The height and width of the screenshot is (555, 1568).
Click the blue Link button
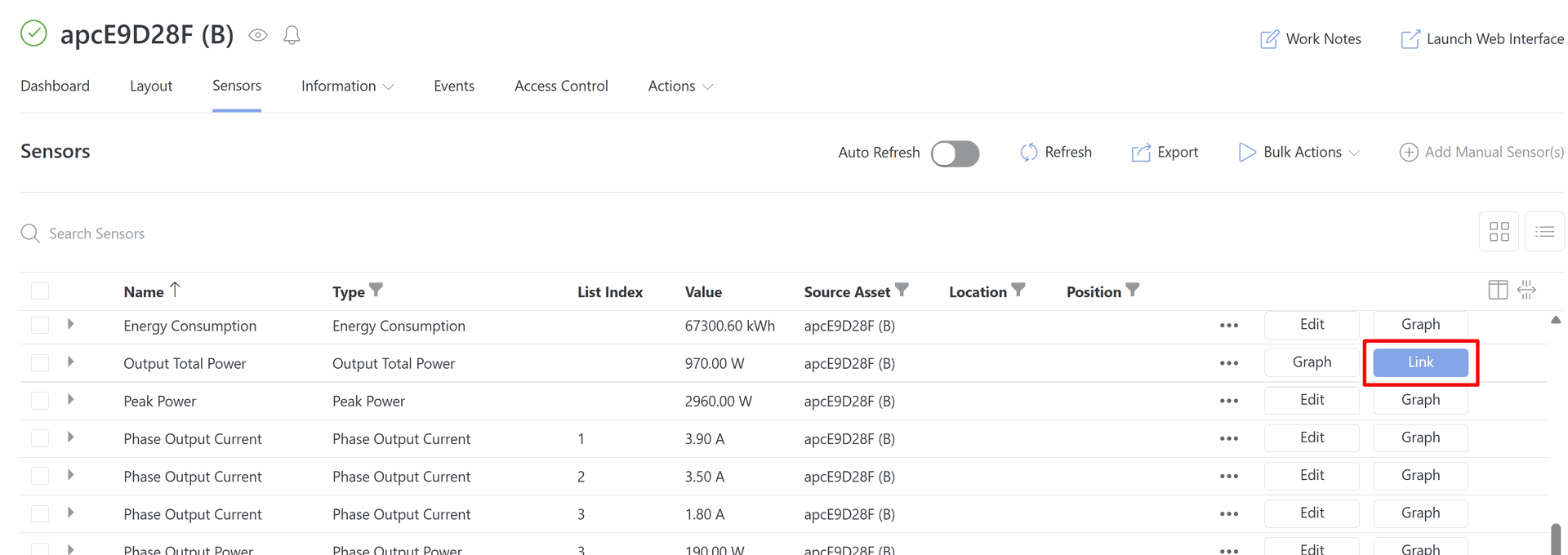point(1420,362)
